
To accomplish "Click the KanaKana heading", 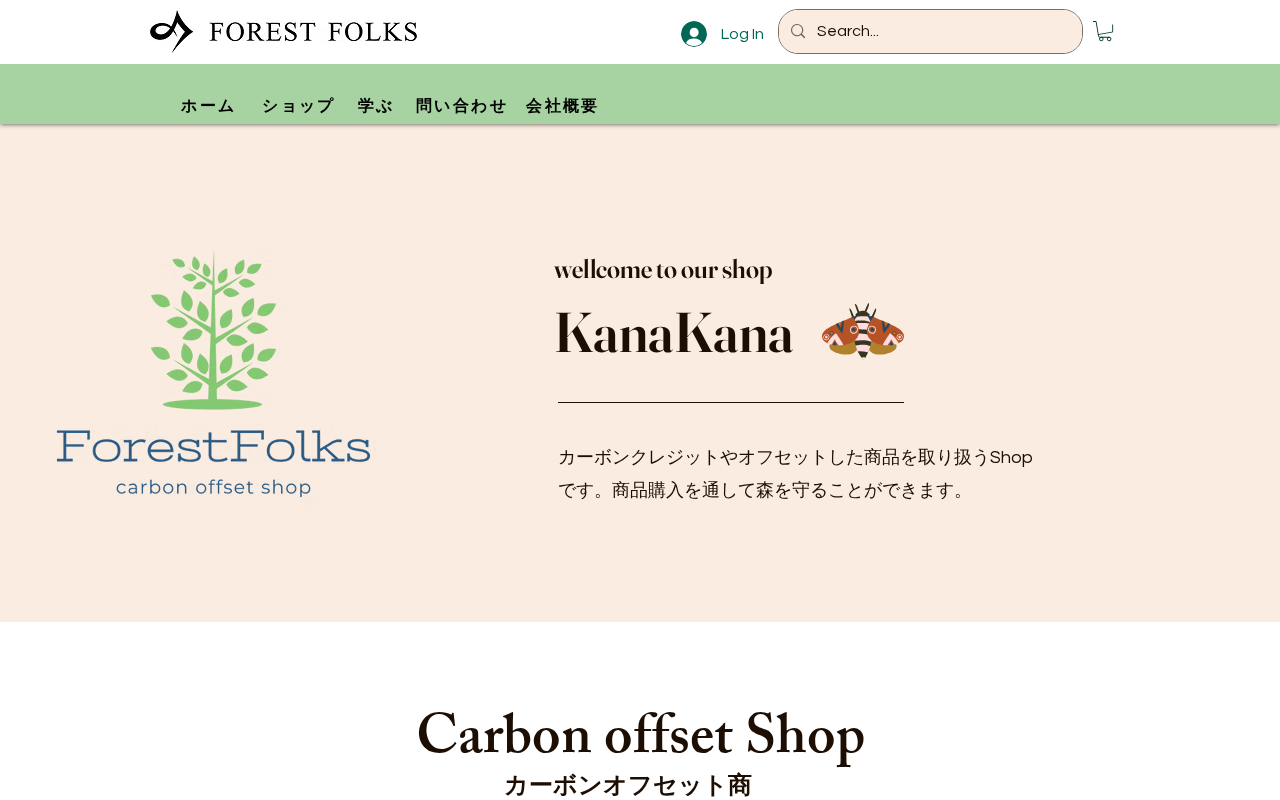I will tap(674, 334).
